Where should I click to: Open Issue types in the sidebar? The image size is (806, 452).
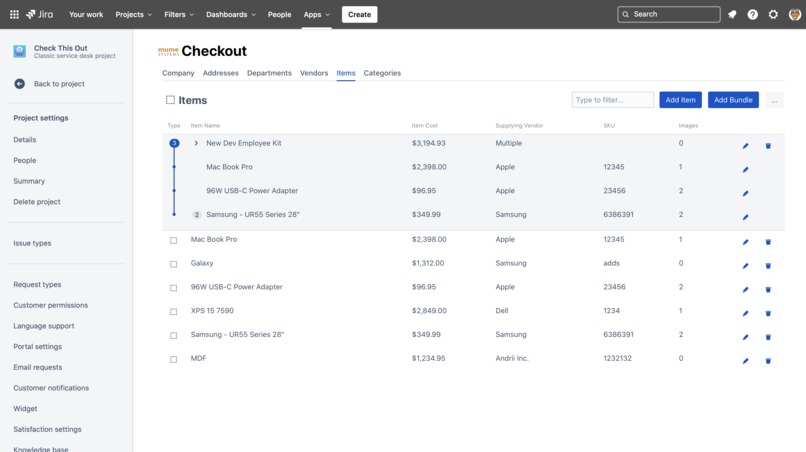click(x=32, y=243)
